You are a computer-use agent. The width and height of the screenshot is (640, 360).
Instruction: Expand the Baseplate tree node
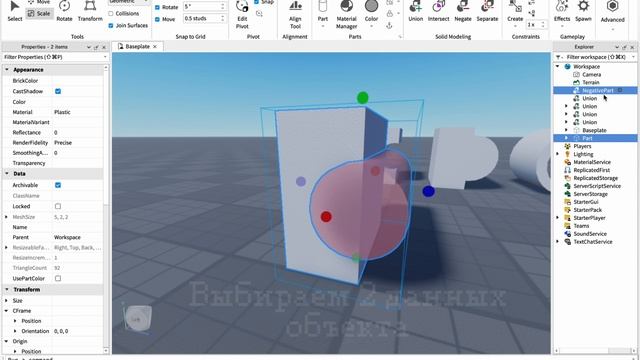tap(566, 130)
